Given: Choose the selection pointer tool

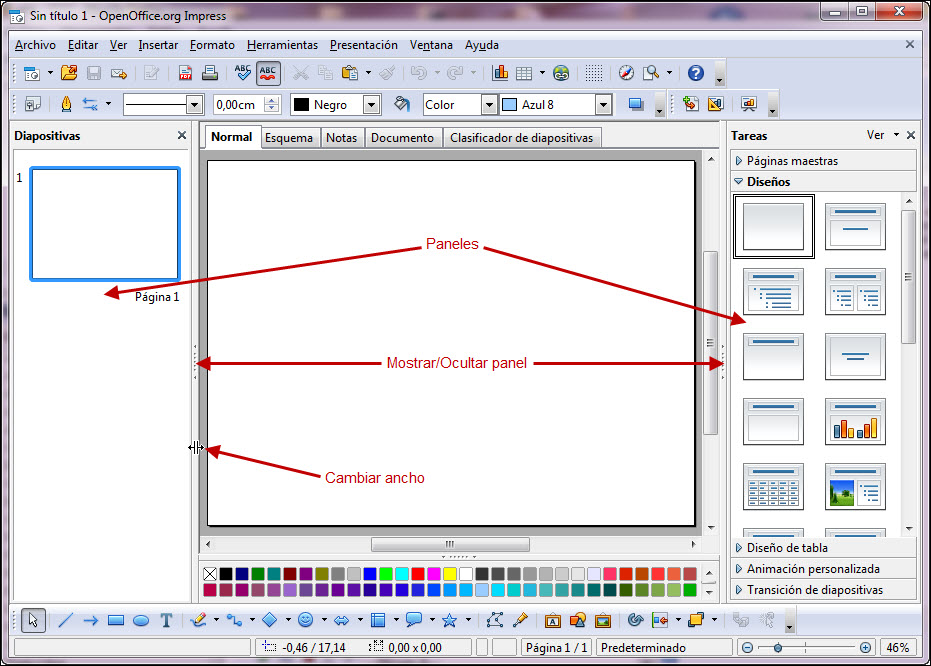Looking at the screenshot, I should click(33, 620).
